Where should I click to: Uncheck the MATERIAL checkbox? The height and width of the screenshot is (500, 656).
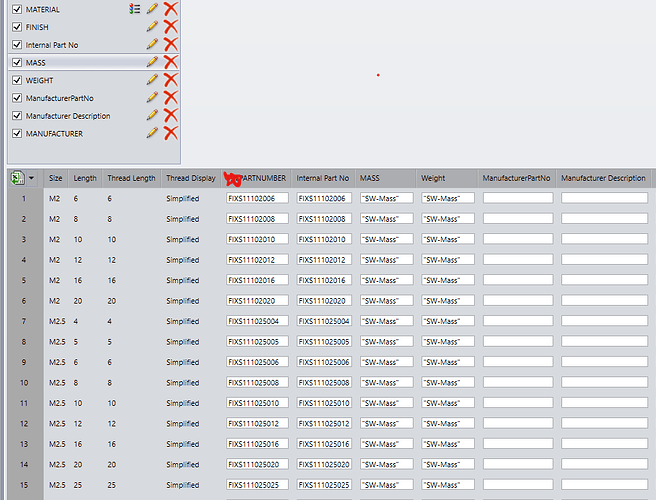pyautogui.click(x=17, y=9)
